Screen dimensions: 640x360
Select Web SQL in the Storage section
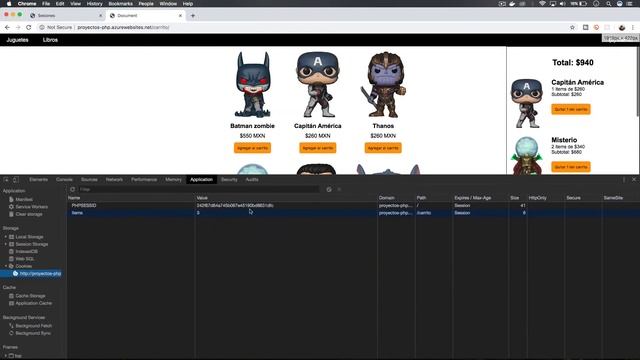click(x=24, y=259)
